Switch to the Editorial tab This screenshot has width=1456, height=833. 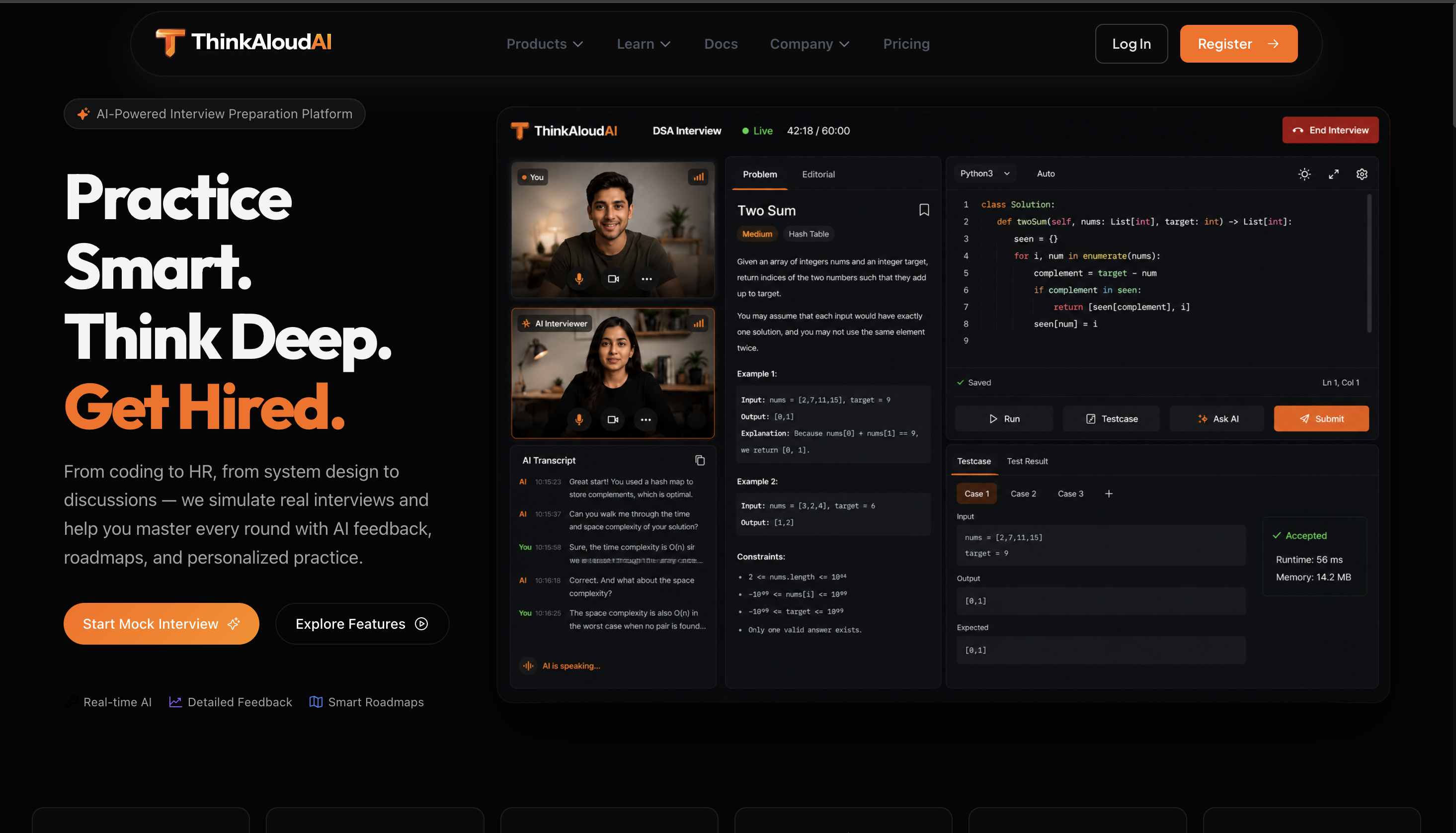(x=818, y=174)
